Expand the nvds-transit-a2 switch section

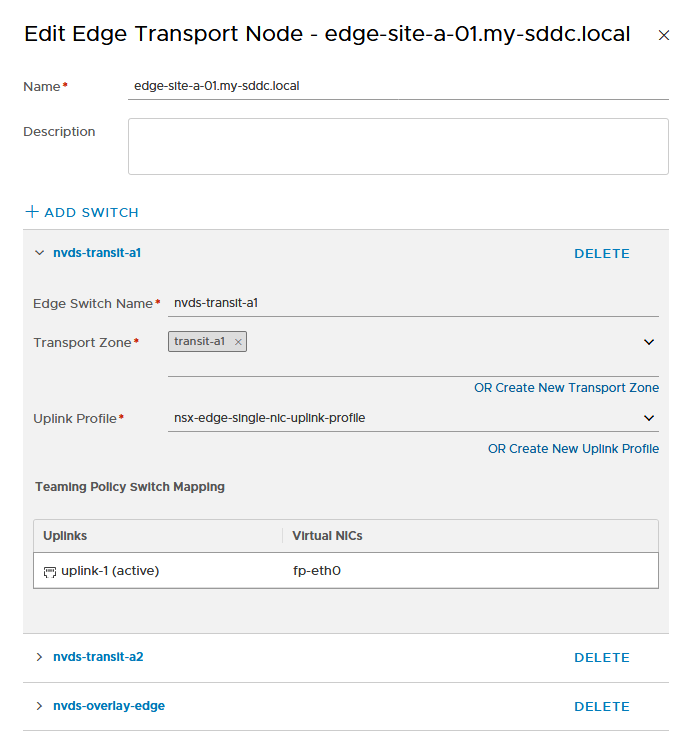pos(40,657)
